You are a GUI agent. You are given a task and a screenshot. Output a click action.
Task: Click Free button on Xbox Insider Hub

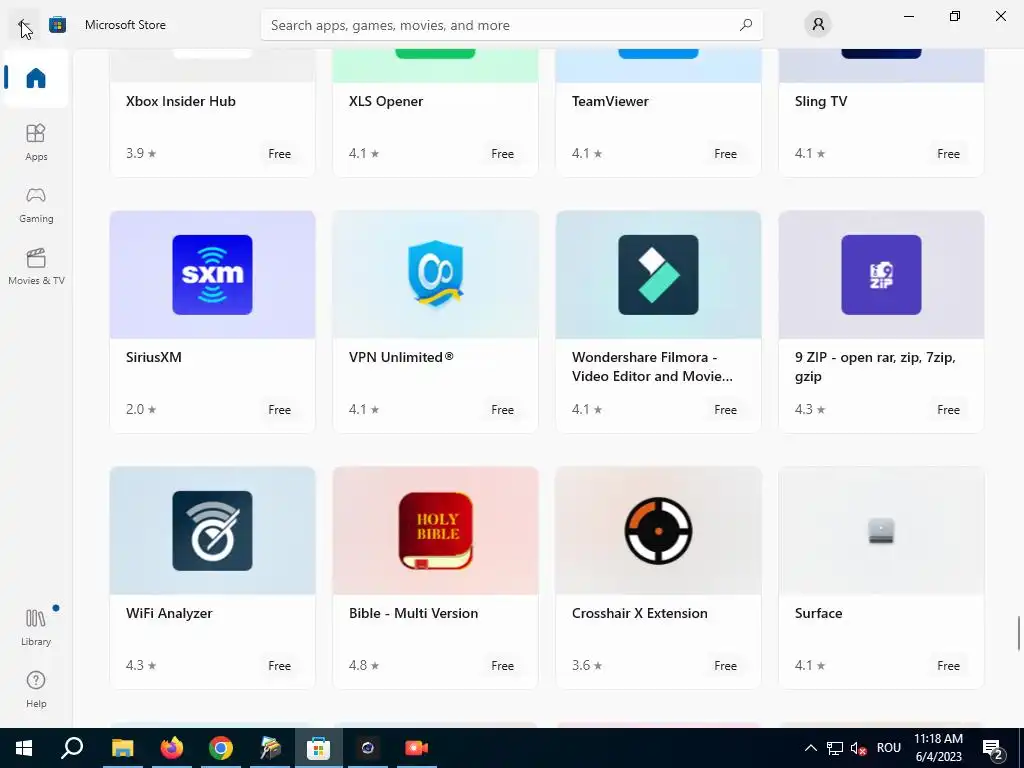(x=280, y=153)
